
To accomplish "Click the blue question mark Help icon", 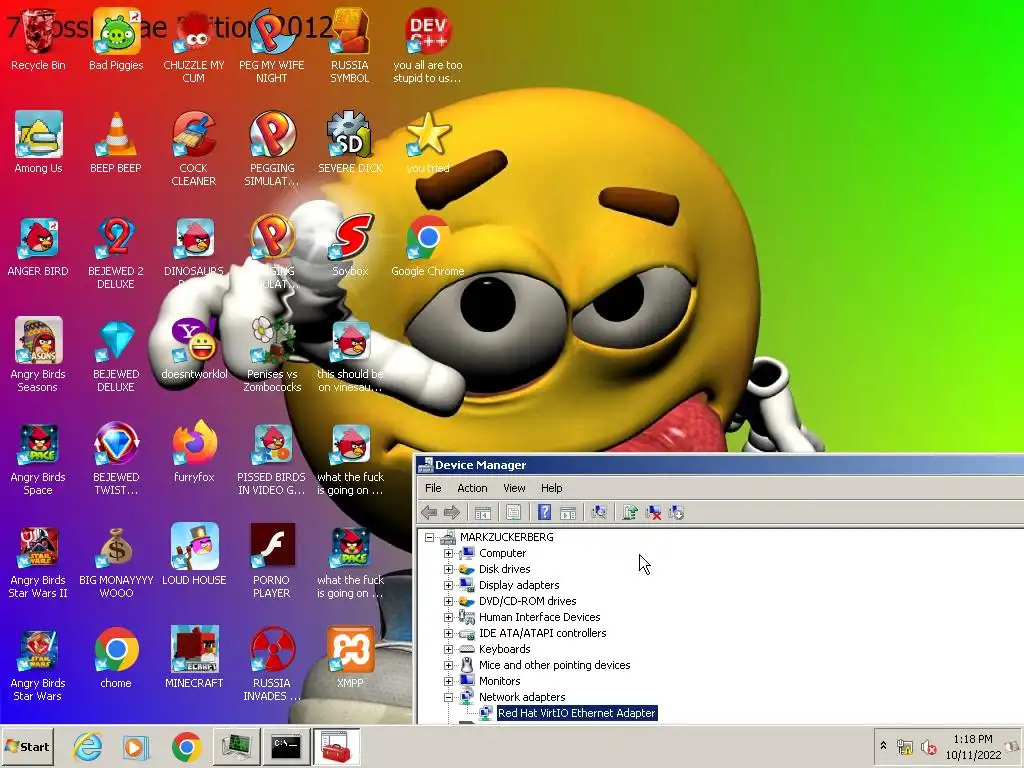I will pyautogui.click(x=544, y=513).
